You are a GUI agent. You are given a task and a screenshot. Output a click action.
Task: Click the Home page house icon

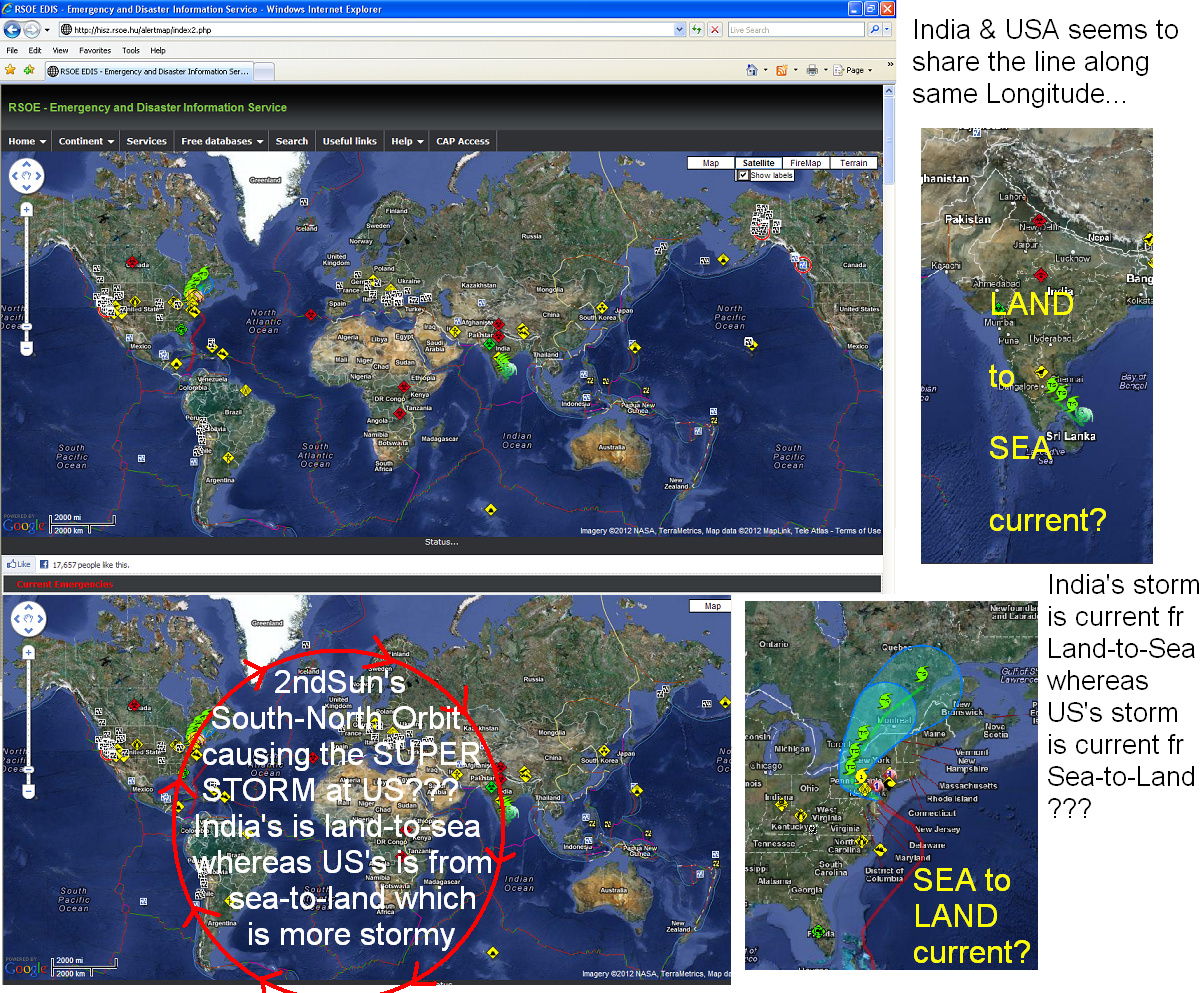click(751, 70)
